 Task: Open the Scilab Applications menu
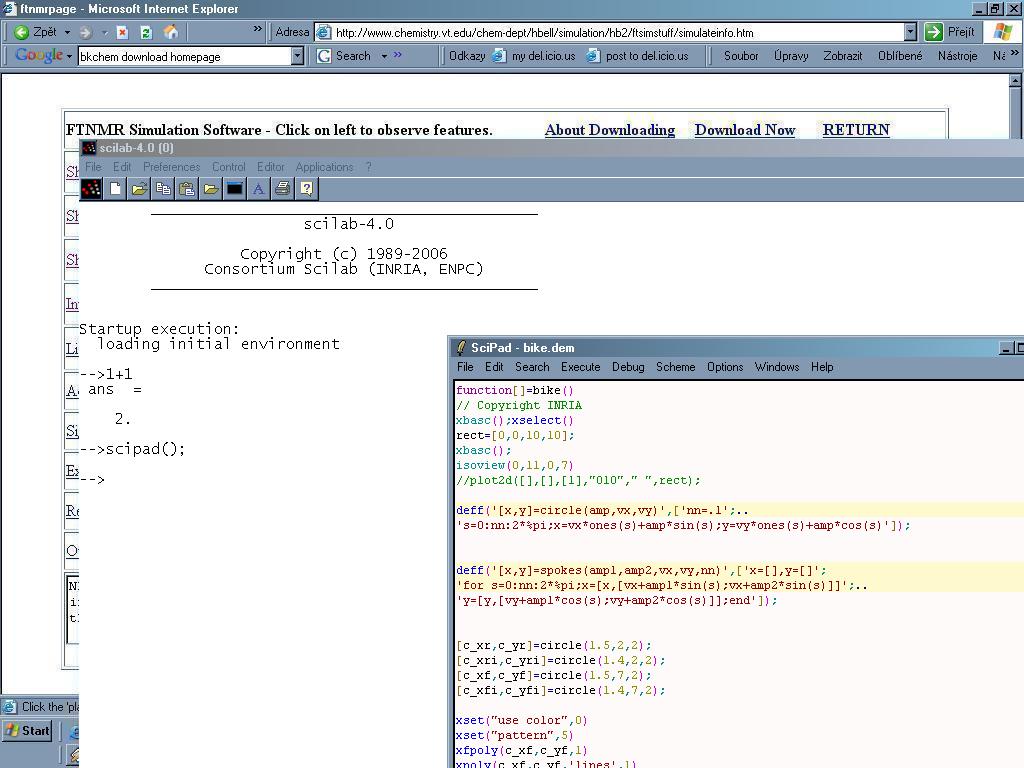coord(325,167)
